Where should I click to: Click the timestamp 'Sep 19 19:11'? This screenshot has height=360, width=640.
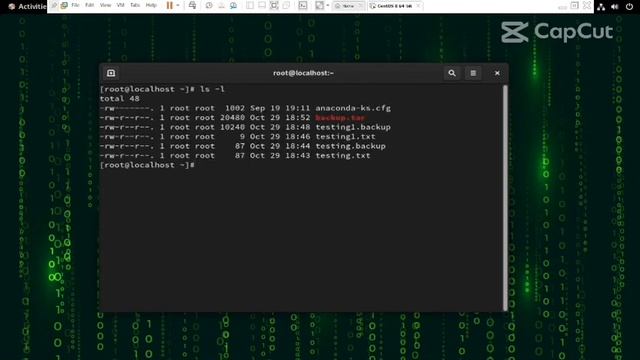coord(280,108)
